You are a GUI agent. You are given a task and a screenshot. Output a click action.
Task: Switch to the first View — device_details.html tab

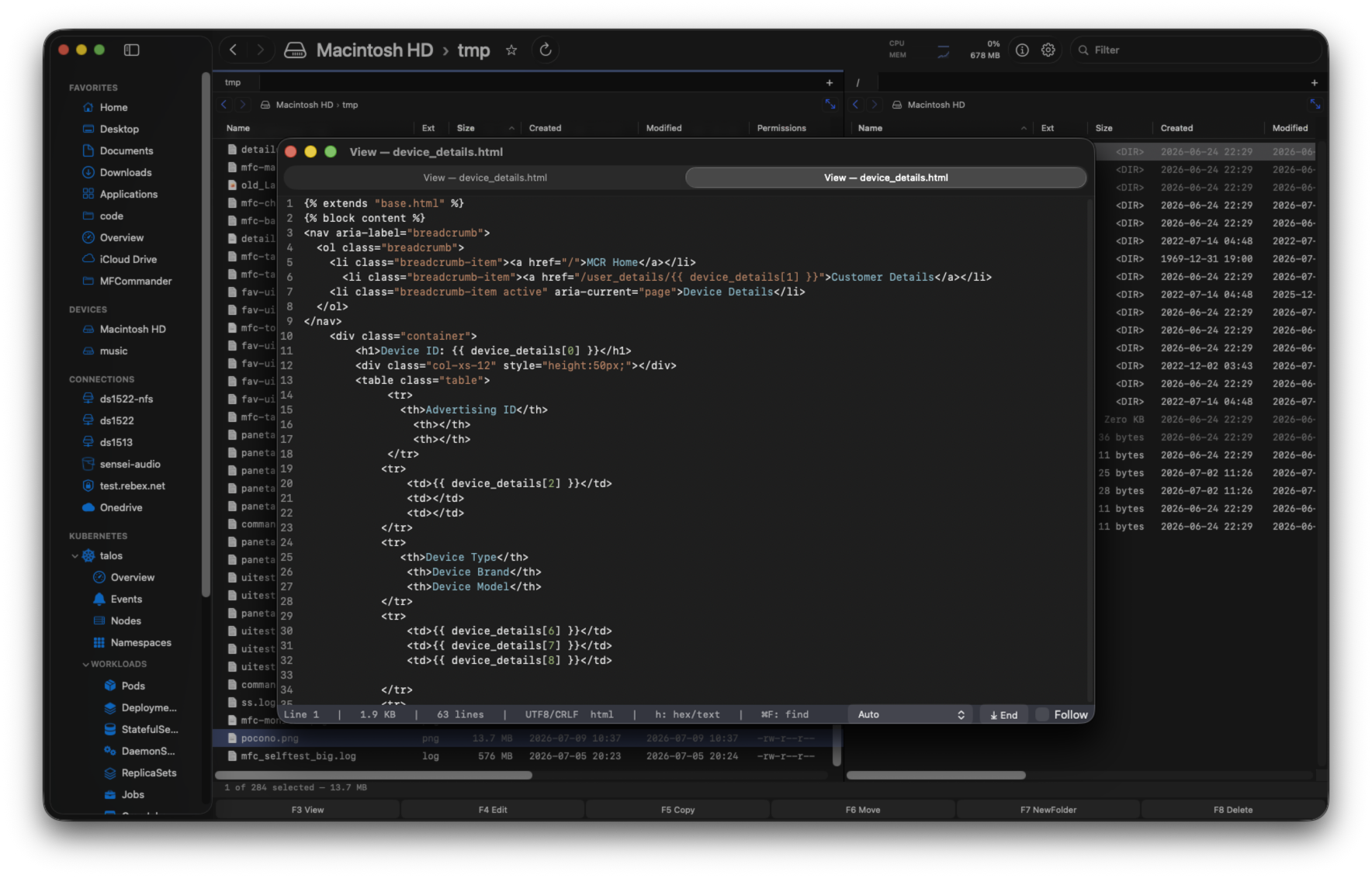pyautogui.click(x=485, y=178)
